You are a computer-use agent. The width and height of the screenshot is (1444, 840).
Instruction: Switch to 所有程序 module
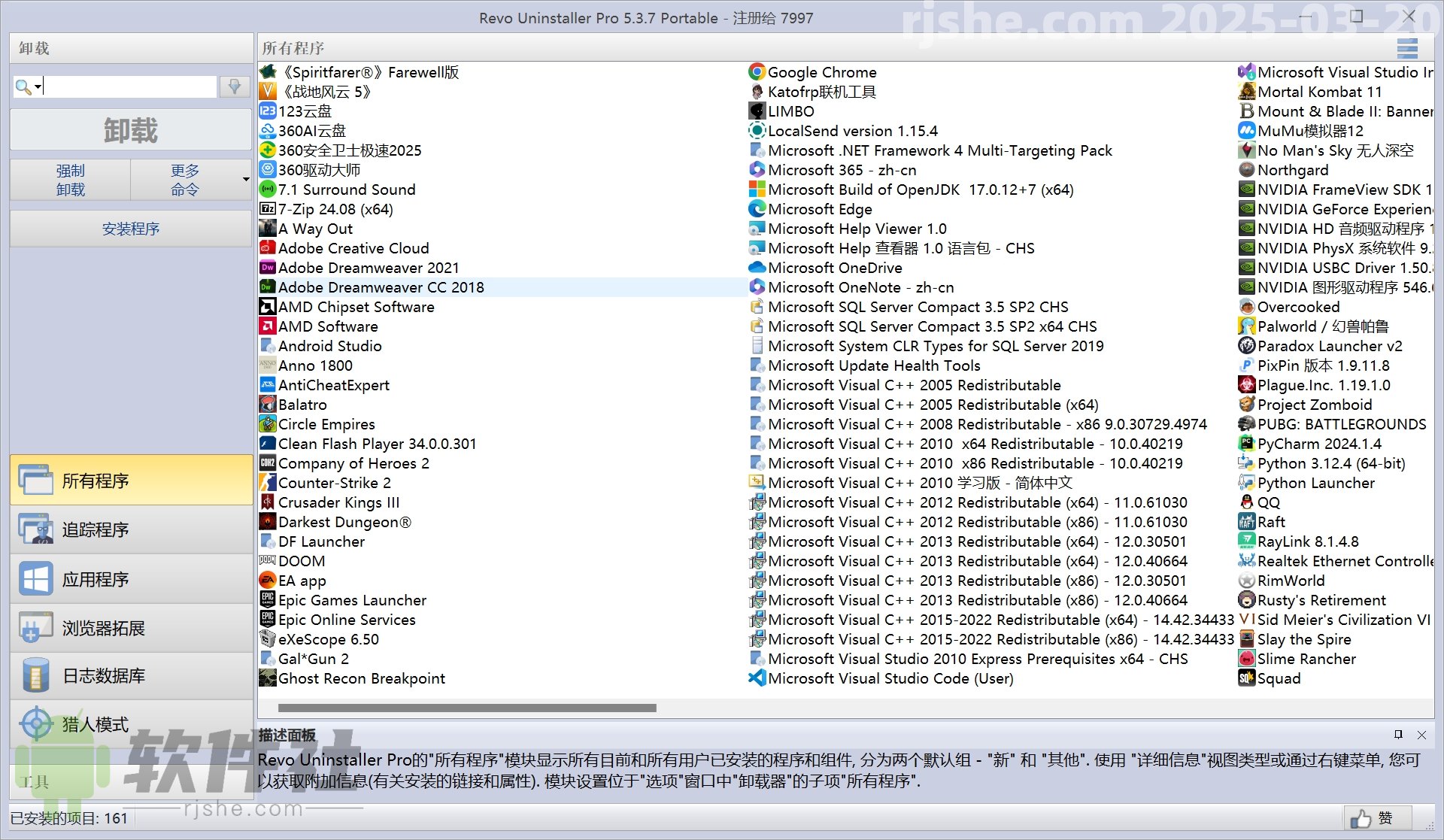[132, 480]
